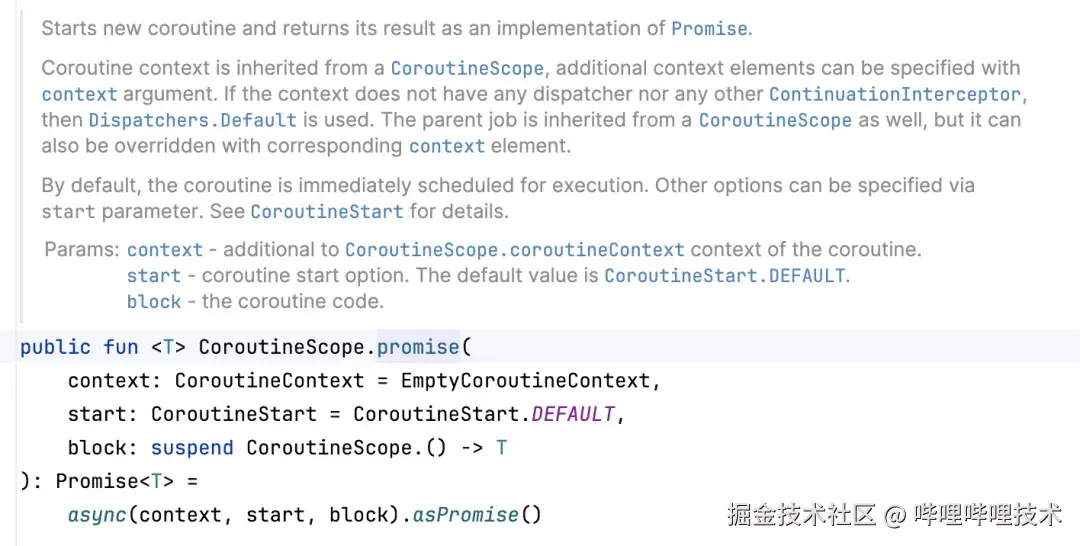Image resolution: width=1080 pixels, height=546 pixels.
Task: Click the start parameter link under Params
Action: (153, 276)
